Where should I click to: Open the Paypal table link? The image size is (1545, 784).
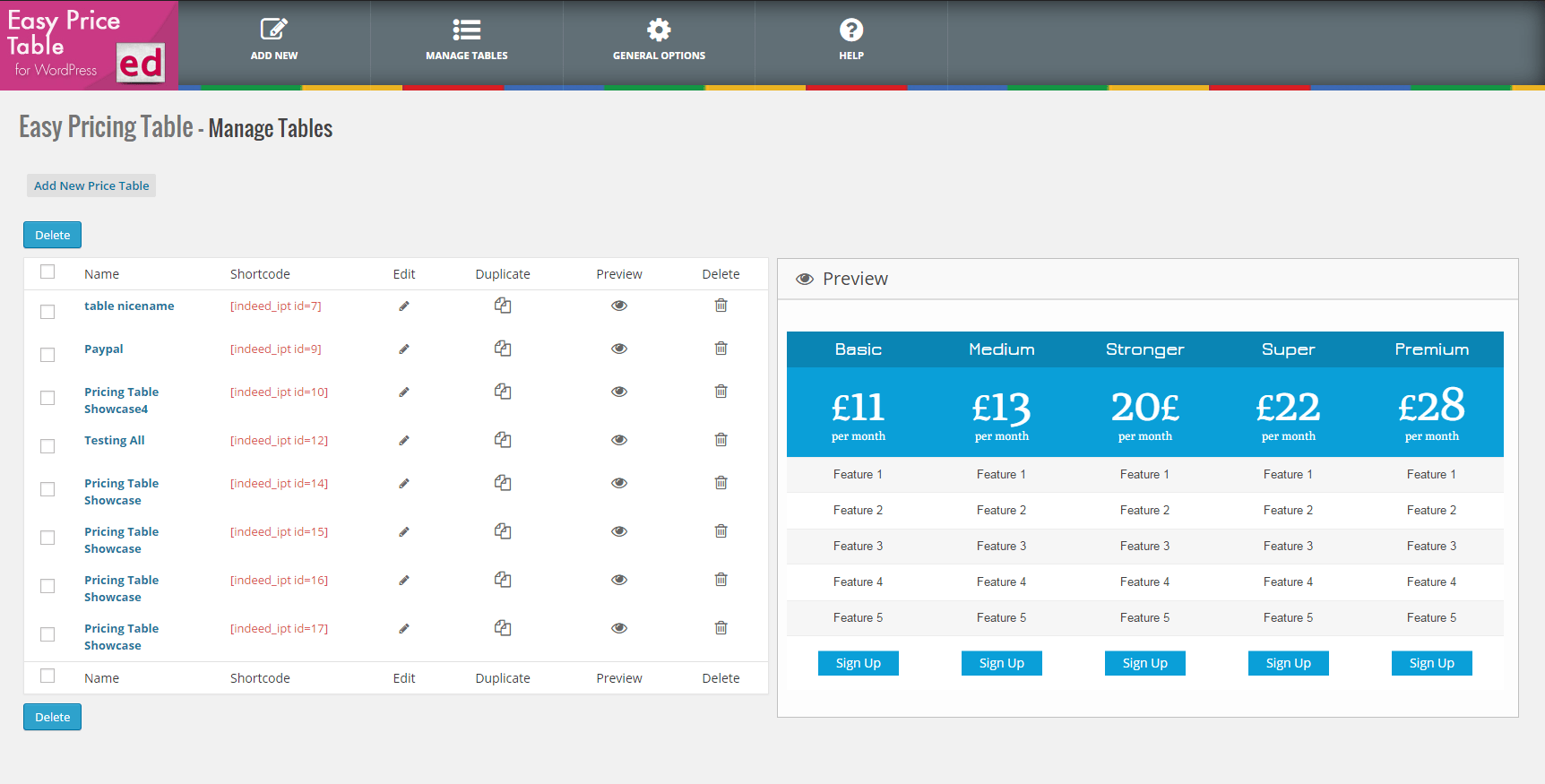click(104, 349)
